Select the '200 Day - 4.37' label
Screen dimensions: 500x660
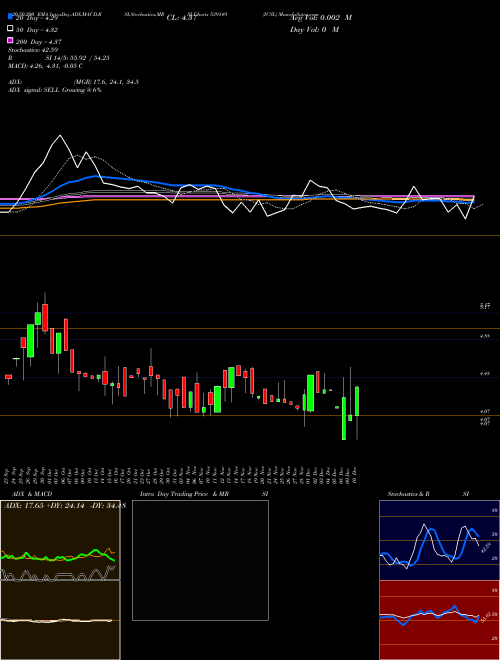(39, 42)
